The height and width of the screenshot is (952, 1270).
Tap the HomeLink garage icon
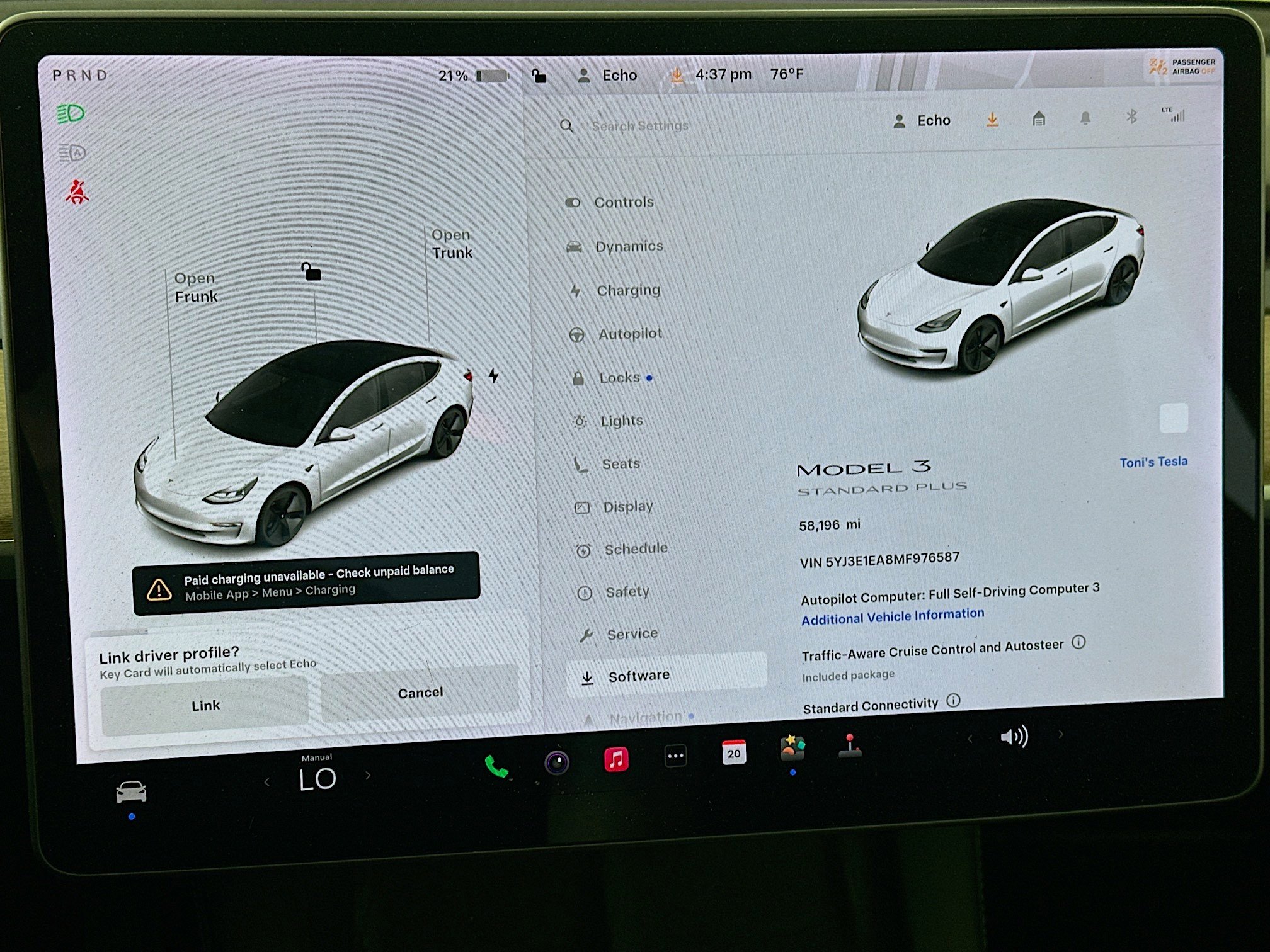tap(1039, 118)
